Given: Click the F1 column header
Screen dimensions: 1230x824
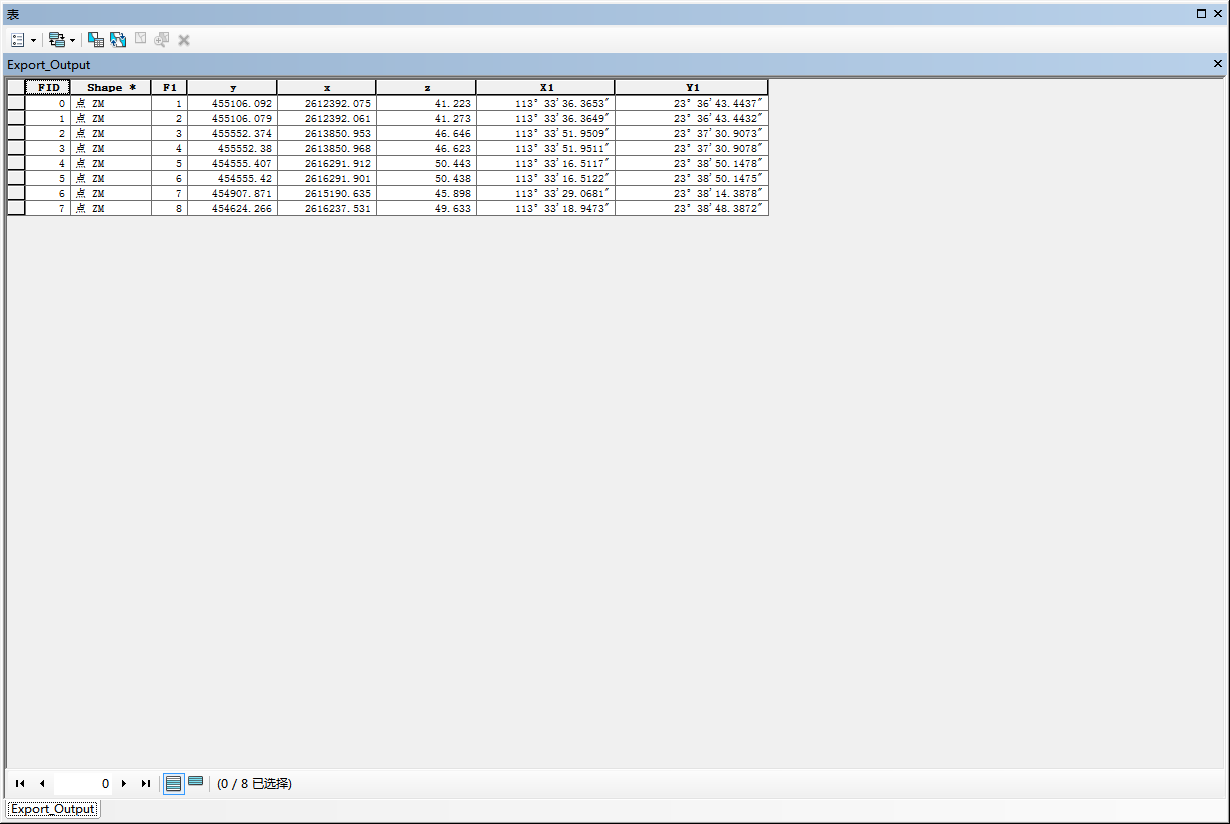Looking at the screenshot, I should point(169,88).
